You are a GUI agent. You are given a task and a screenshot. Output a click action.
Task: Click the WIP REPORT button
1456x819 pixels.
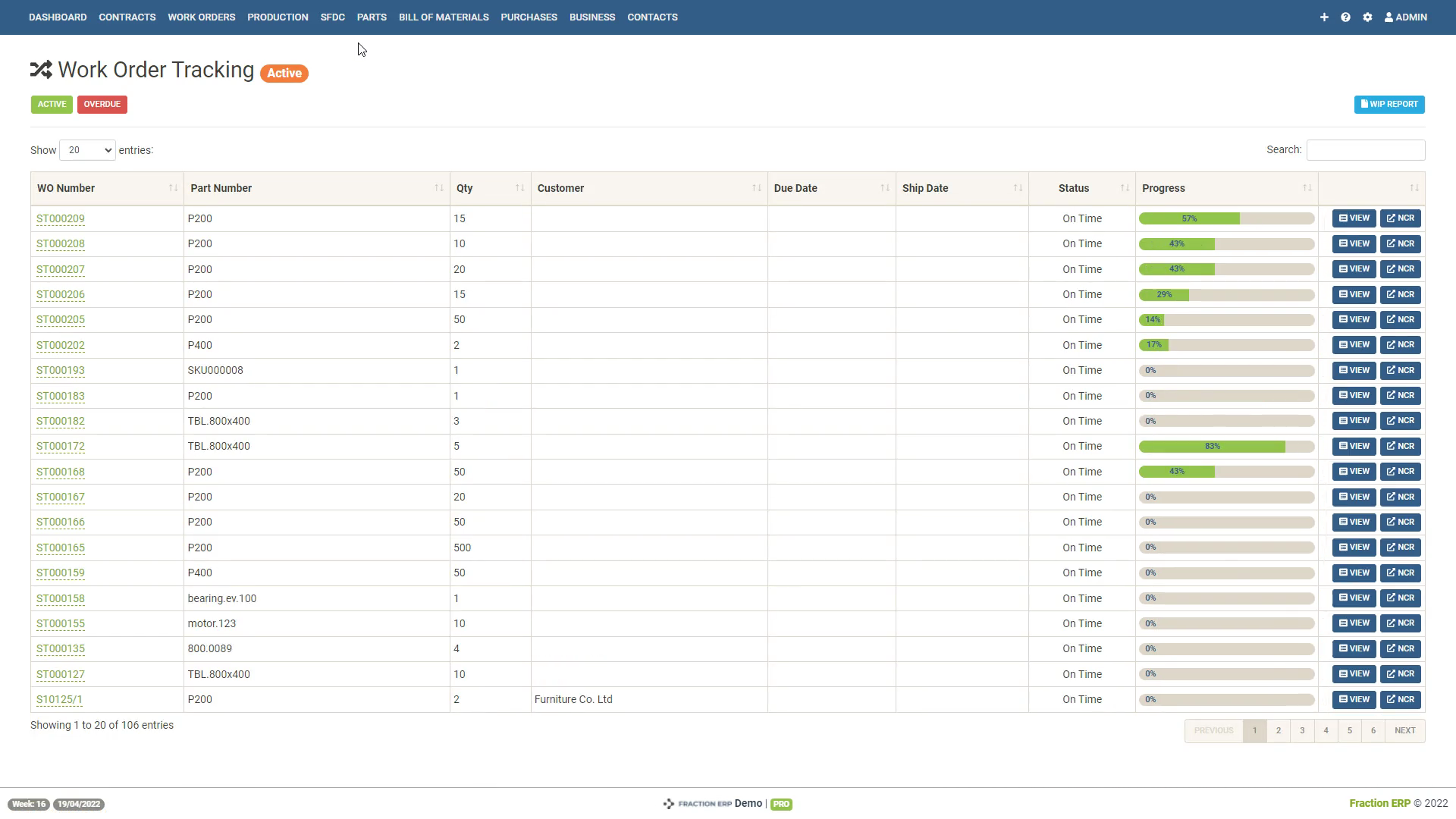click(1389, 104)
